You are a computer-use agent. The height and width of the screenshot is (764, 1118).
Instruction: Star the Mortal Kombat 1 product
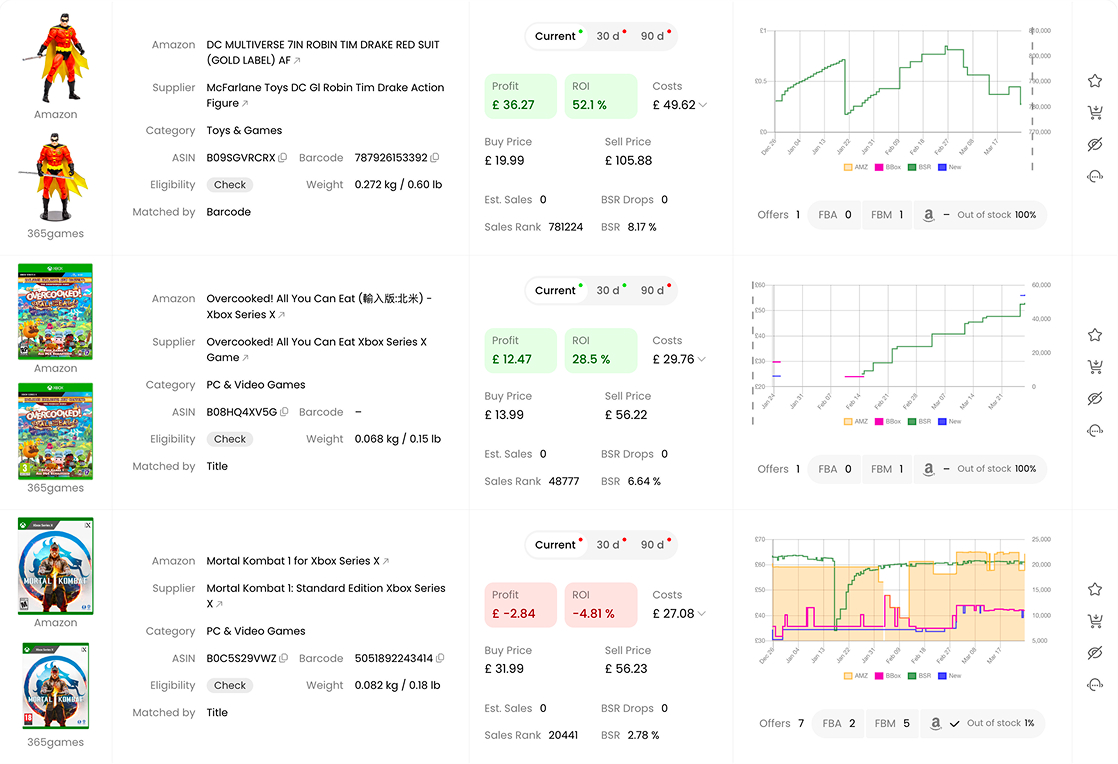(1095, 589)
